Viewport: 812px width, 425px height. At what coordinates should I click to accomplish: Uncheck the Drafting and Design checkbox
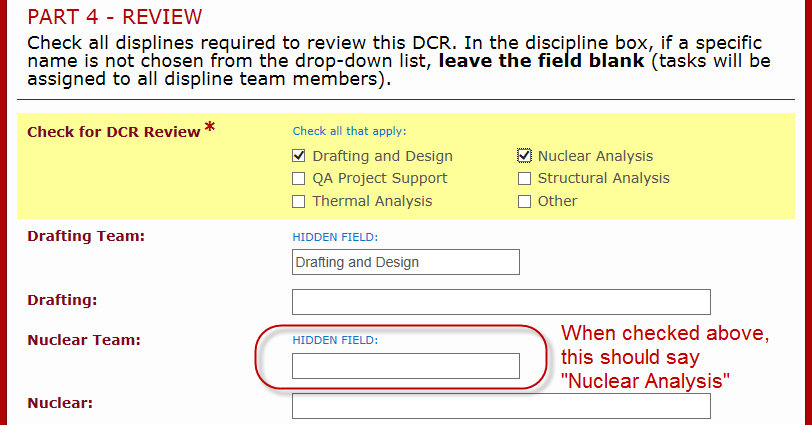coord(299,155)
